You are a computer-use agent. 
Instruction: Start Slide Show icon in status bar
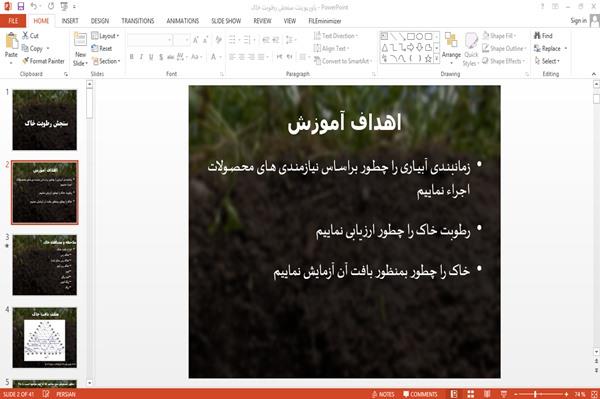coord(504,394)
